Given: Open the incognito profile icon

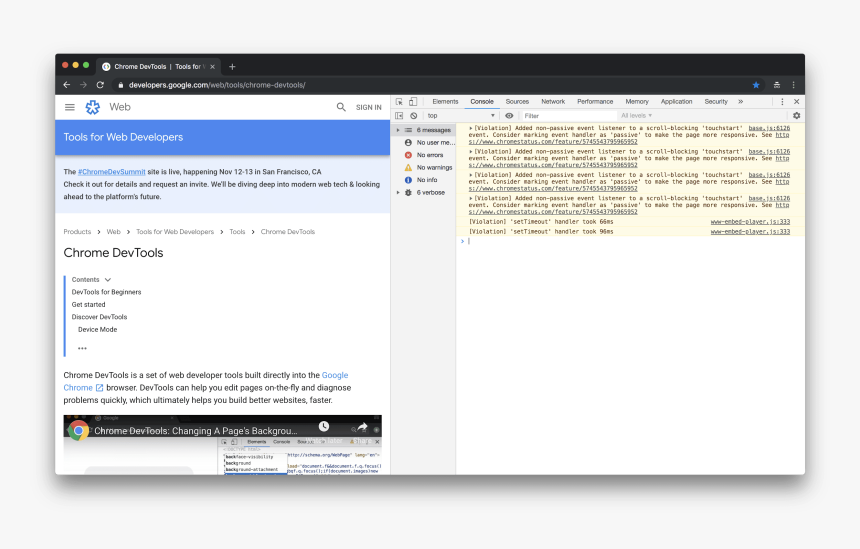Looking at the screenshot, I should point(777,85).
